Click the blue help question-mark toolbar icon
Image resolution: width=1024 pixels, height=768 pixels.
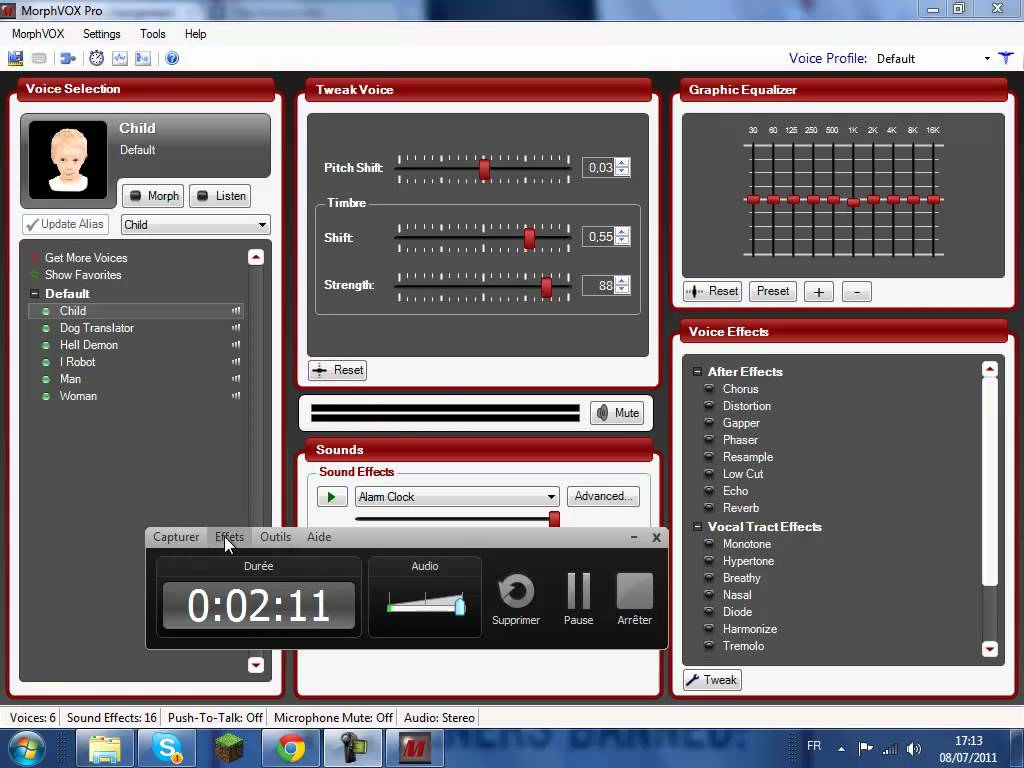(172, 58)
